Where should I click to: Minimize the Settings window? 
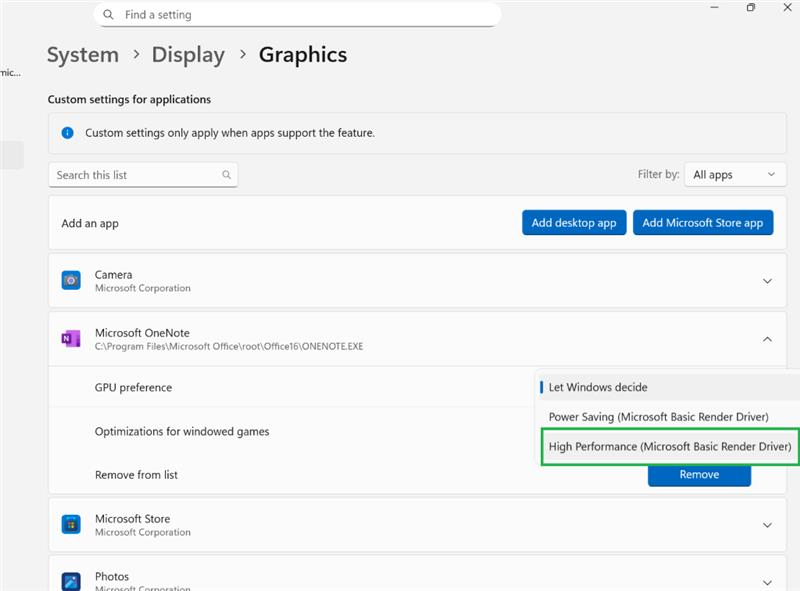point(714,8)
